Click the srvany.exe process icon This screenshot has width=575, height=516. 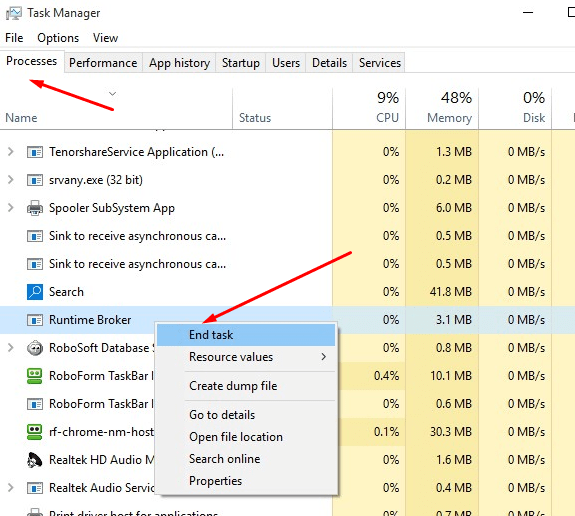(x=35, y=180)
